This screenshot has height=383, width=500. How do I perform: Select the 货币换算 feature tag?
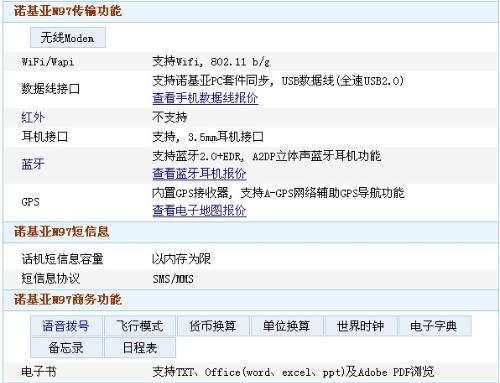(213, 326)
